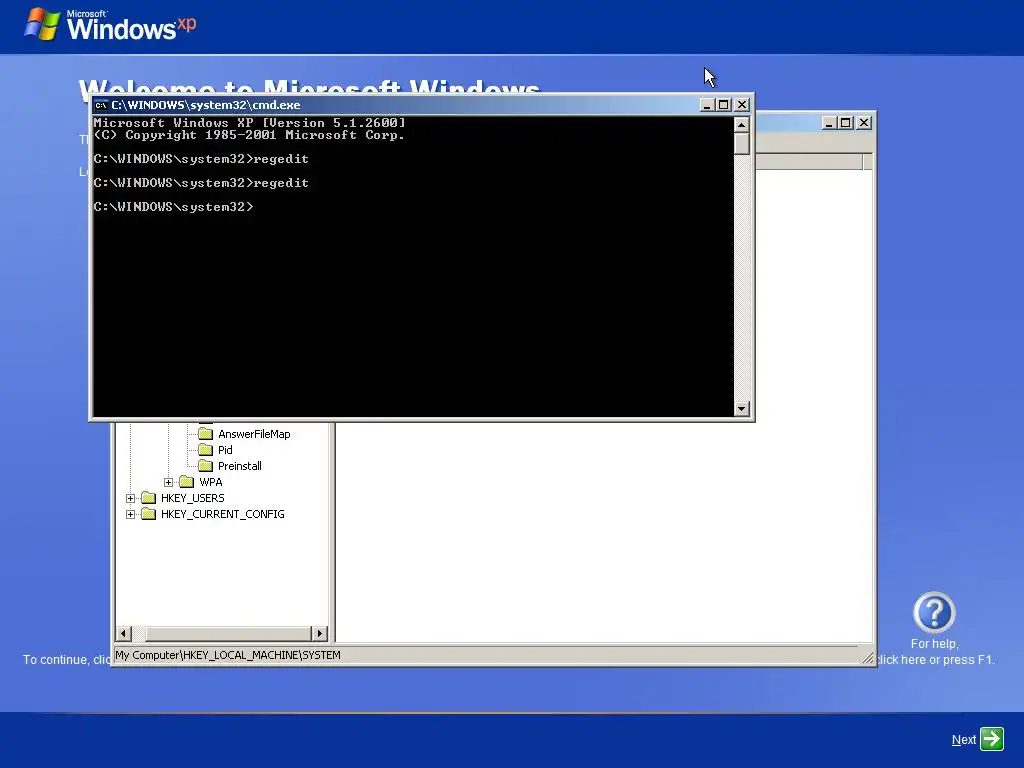Screen dimensions: 1024x768
Task: Click the HKEY_USERS label
Action: pos(193,498)
